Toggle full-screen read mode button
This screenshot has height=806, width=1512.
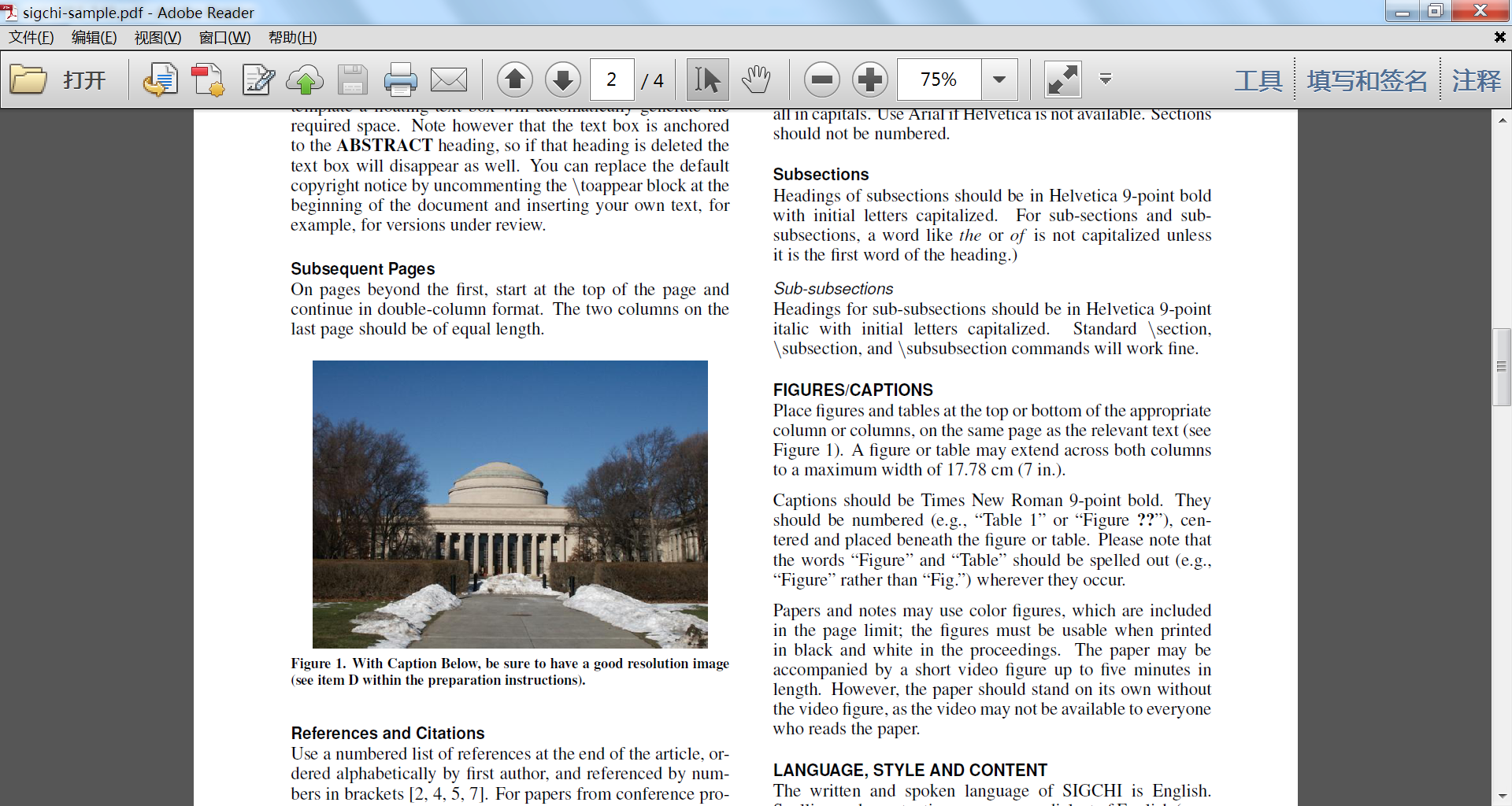[1062, 79]
